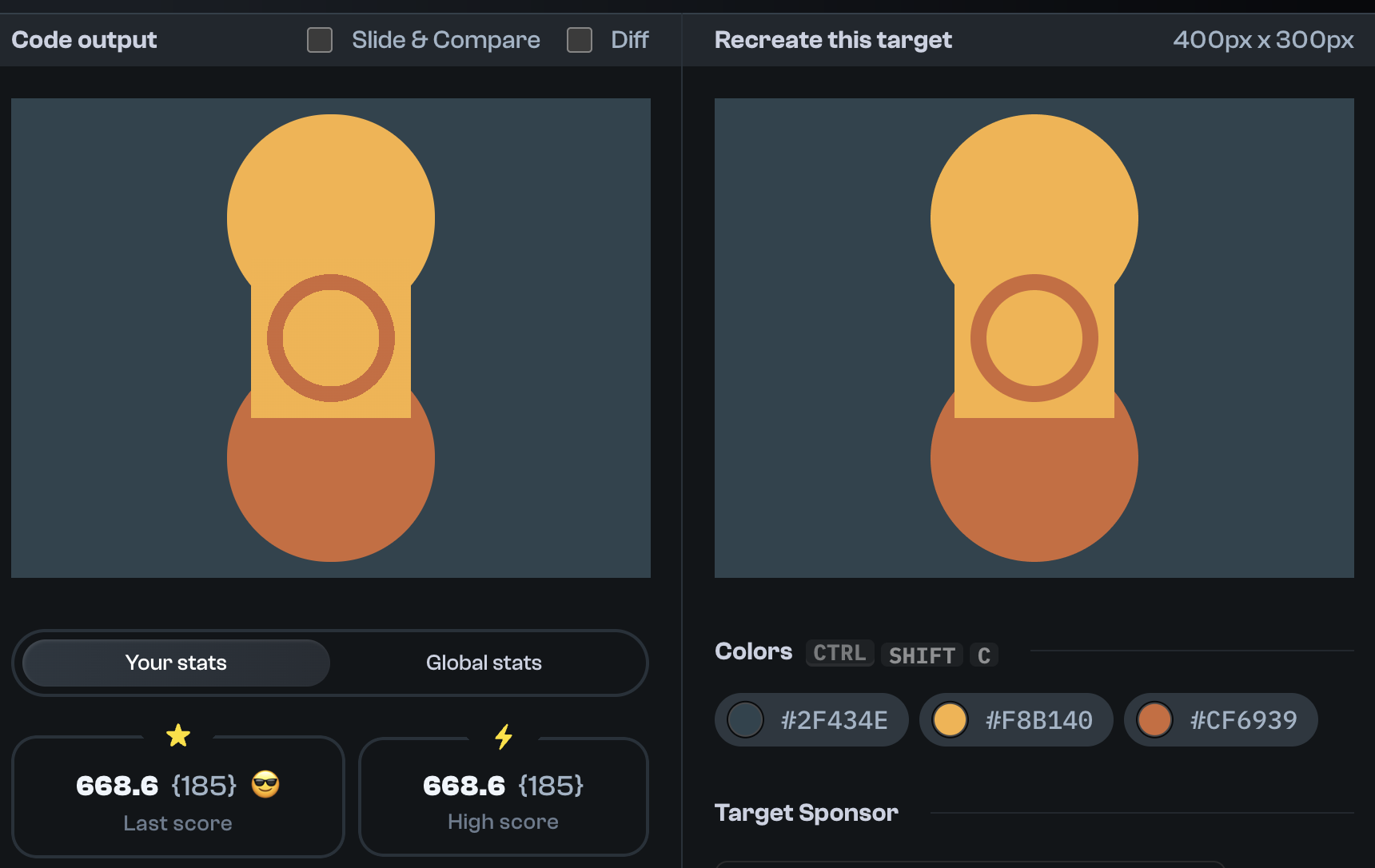The width and height of the screenshot is (1375, 868).
Task: Select the #CF6939 color entry
Action: 1221,719
